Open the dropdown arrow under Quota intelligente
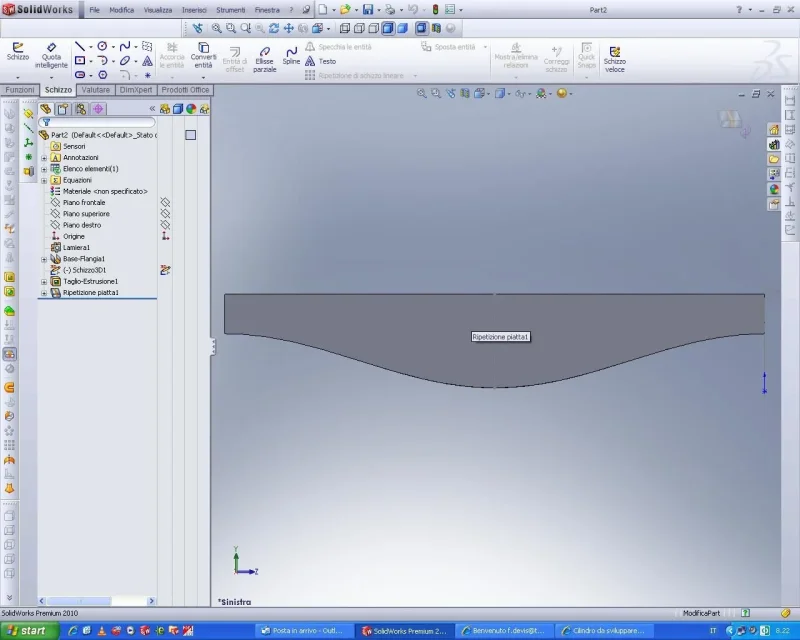This screenshot has height=640, width=800. 51,78
